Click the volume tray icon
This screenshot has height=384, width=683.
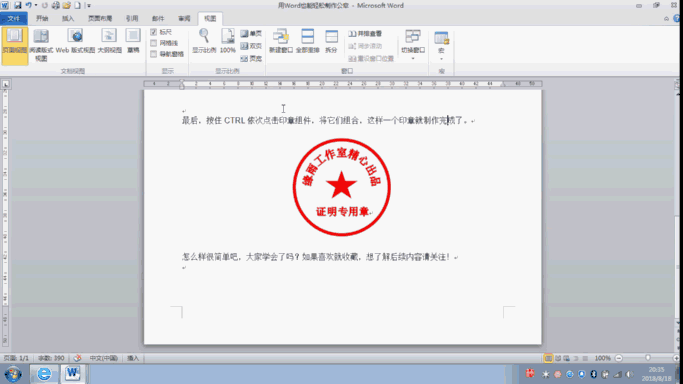(x=629, y=374)
